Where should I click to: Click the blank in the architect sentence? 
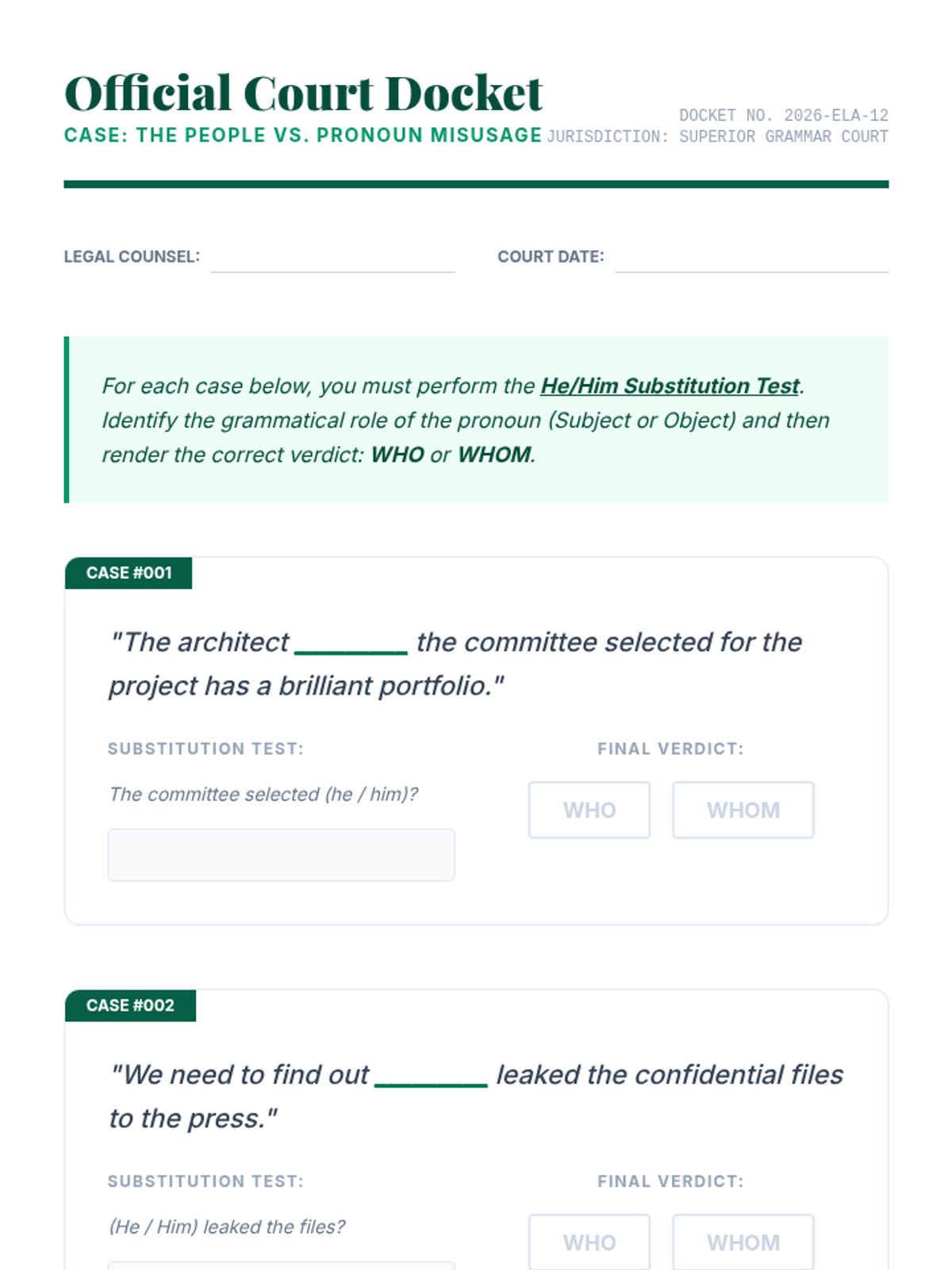tap(351, 643)
